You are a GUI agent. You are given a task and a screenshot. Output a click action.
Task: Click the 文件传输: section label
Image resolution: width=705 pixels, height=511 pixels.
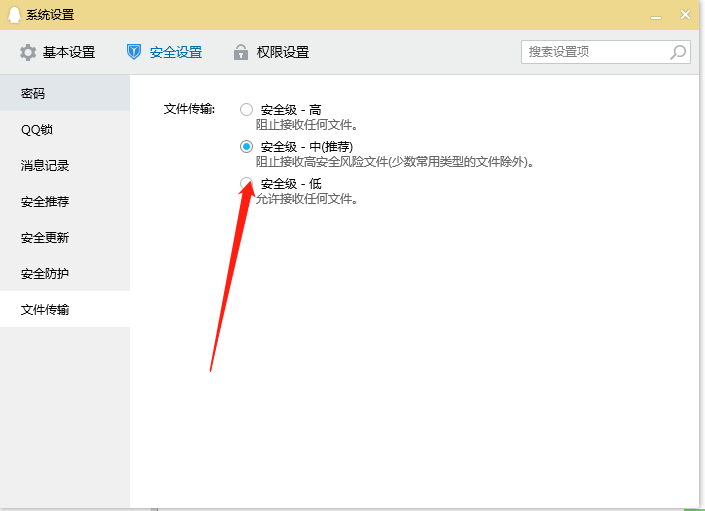point(189,109)
